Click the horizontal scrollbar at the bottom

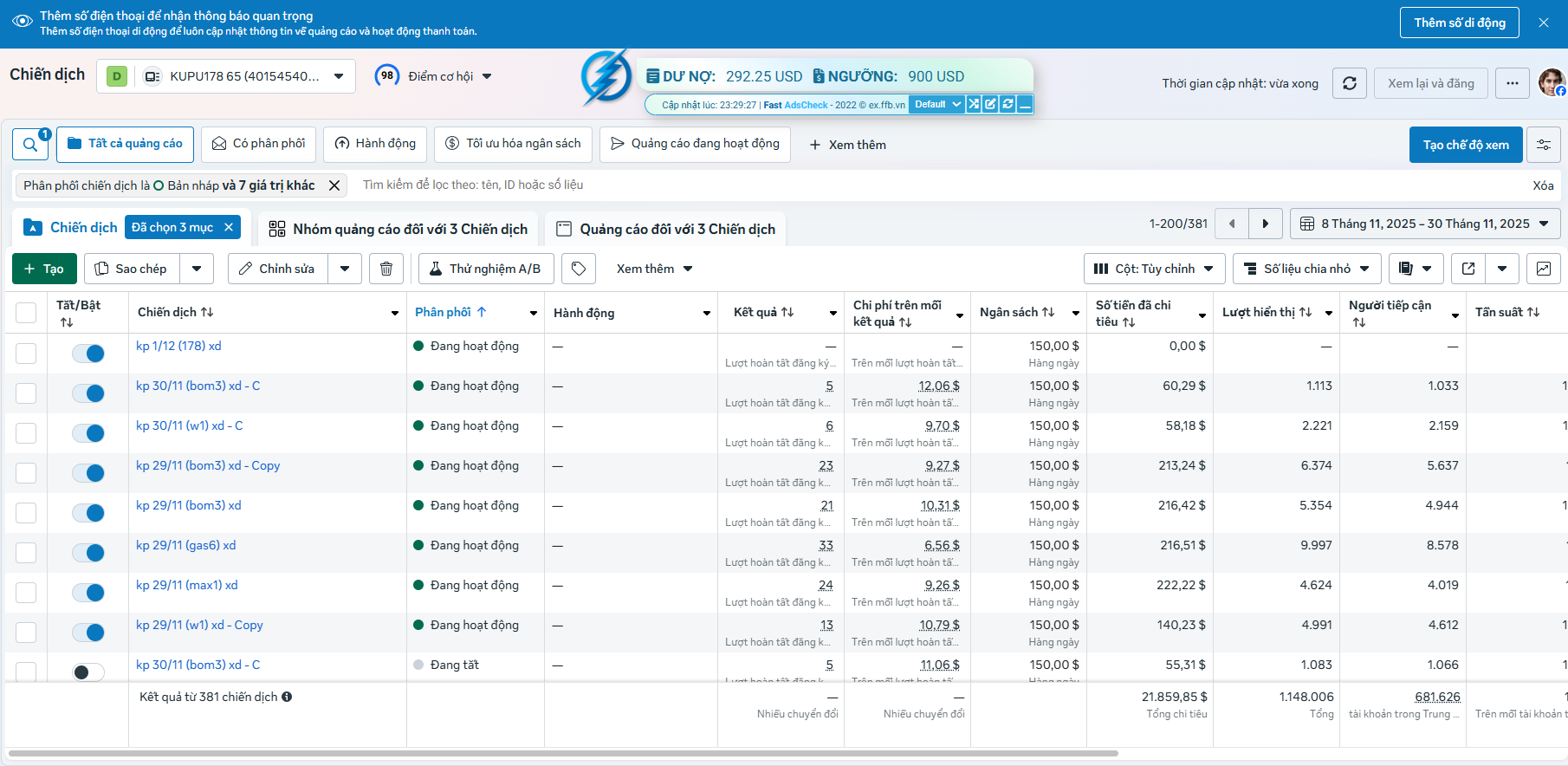(563, 753)
